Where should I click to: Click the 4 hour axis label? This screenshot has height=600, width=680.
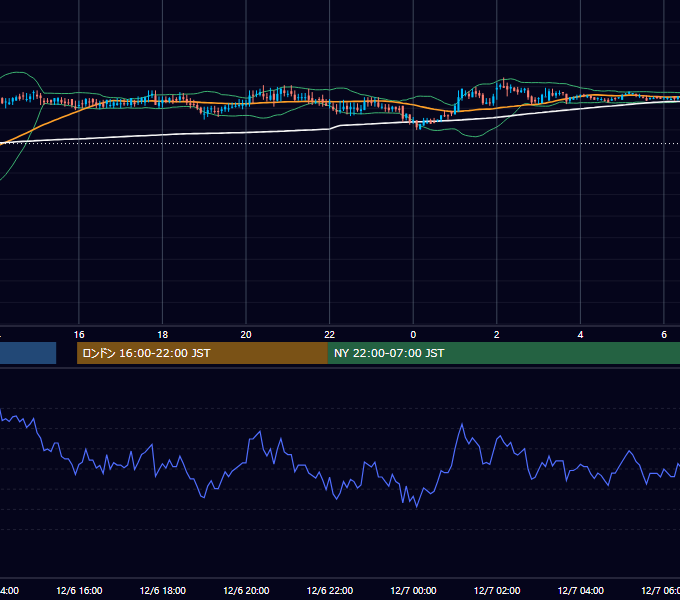click(580, 335)
